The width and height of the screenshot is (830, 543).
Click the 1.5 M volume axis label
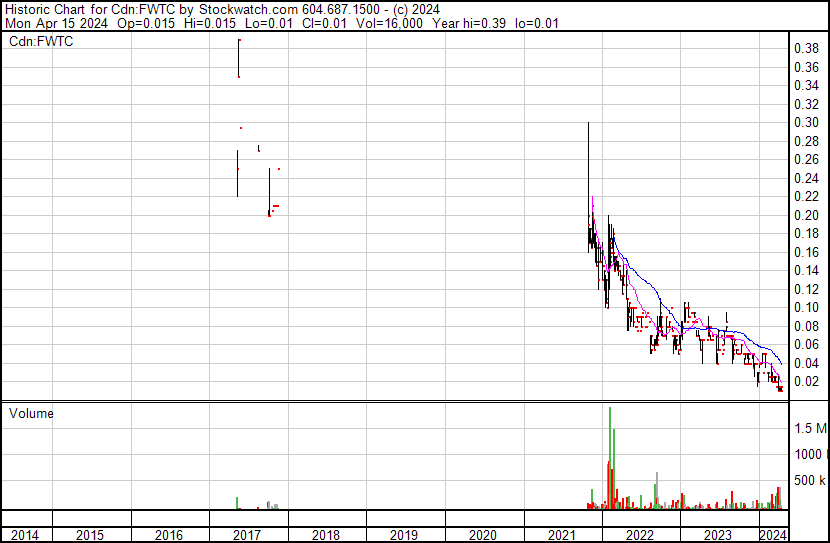coord(810,428)
